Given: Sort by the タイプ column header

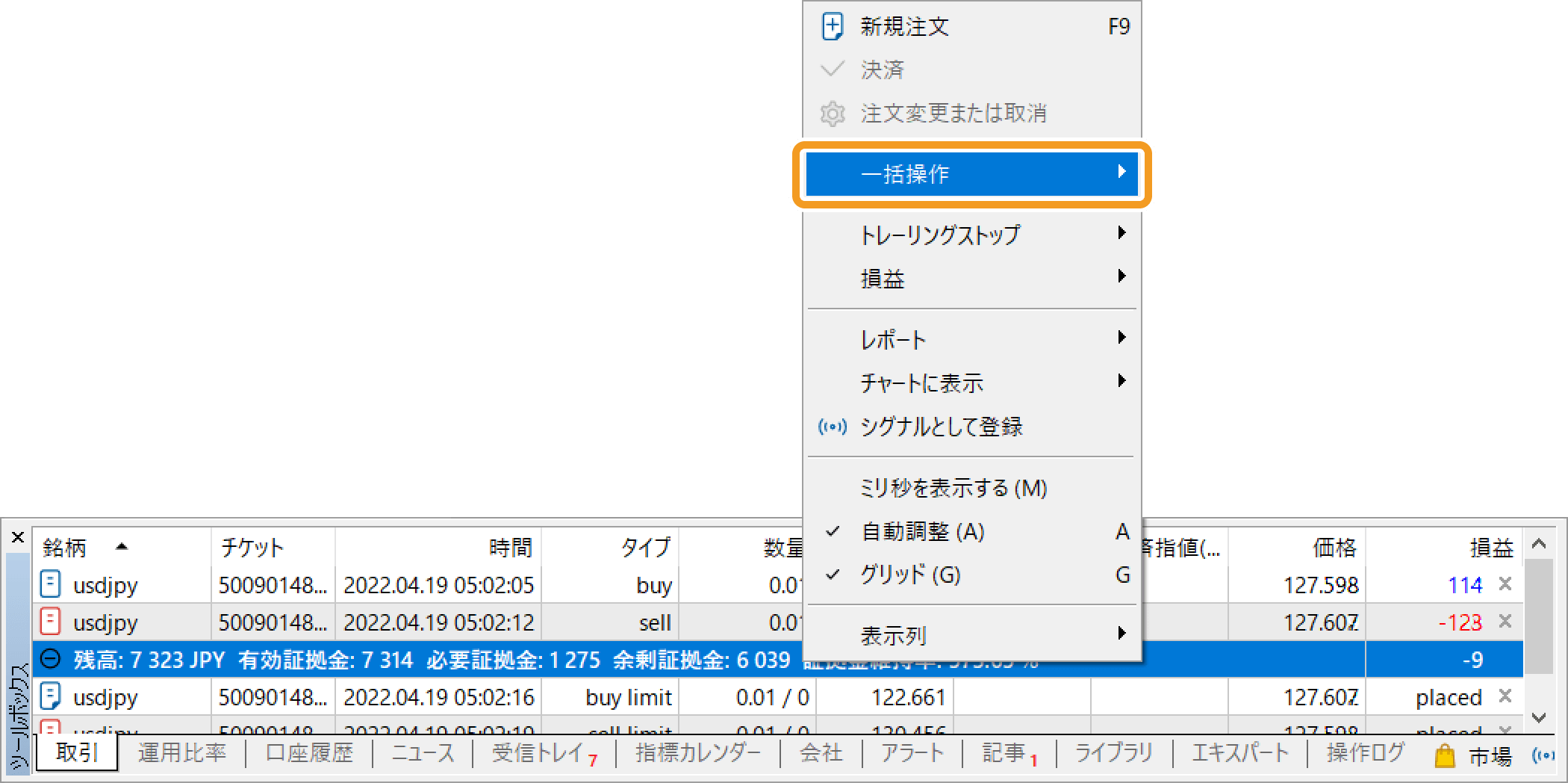Looking at the screenshot, I should pyautogui.click(x=610, y=548).
